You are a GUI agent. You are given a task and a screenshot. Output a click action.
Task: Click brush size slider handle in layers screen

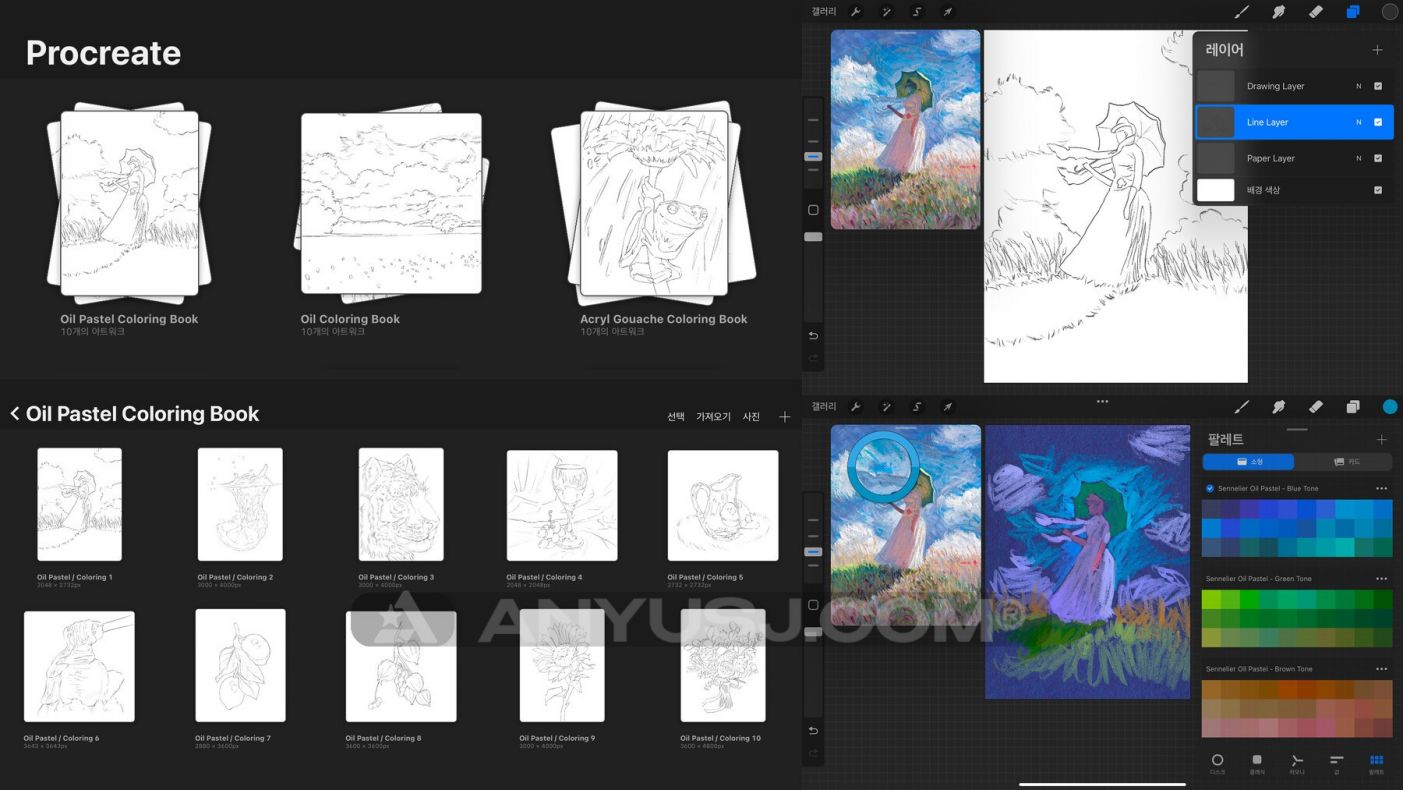pos(813,157)
